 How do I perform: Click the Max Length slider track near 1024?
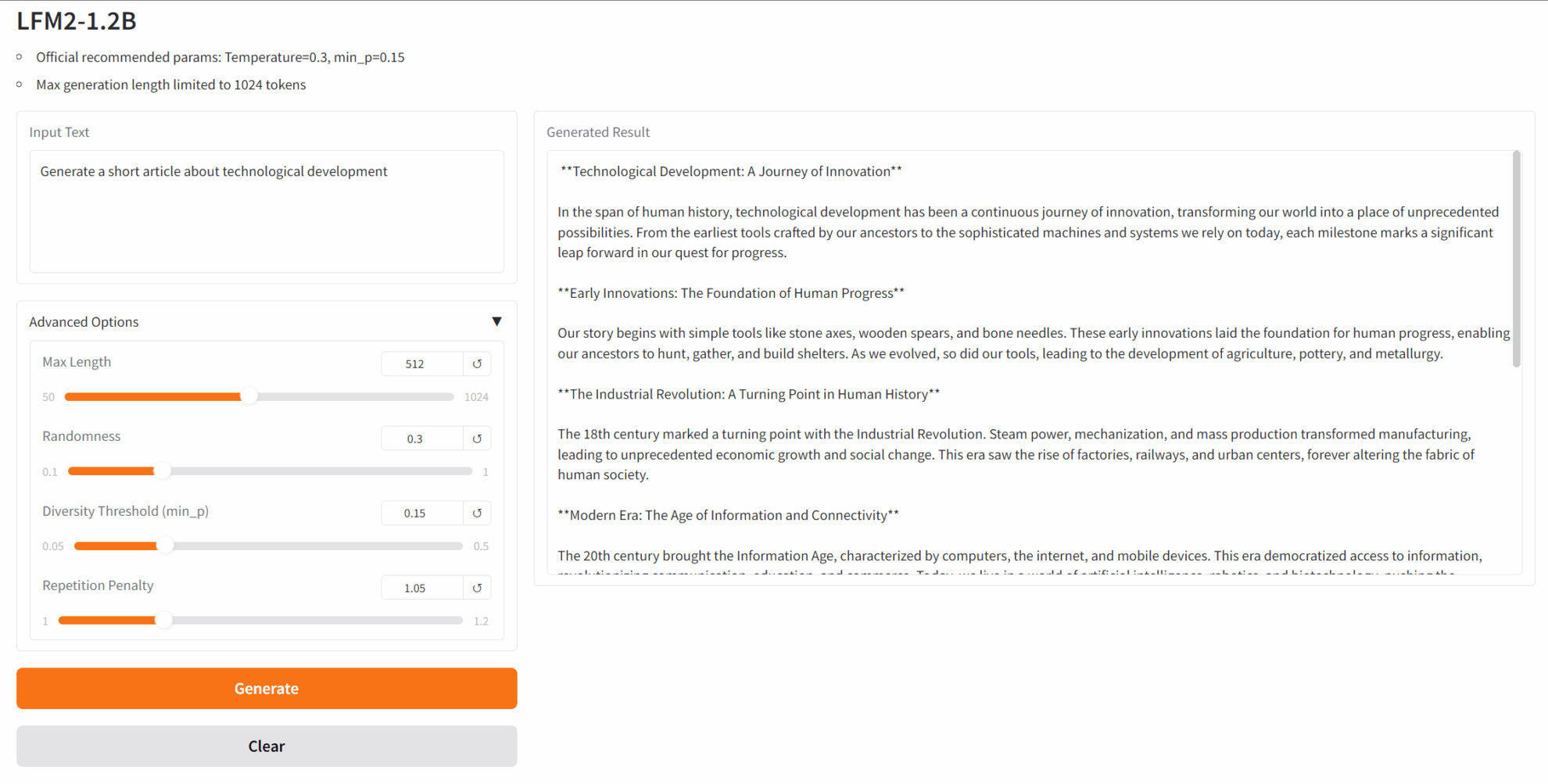[x=446, y=396]
